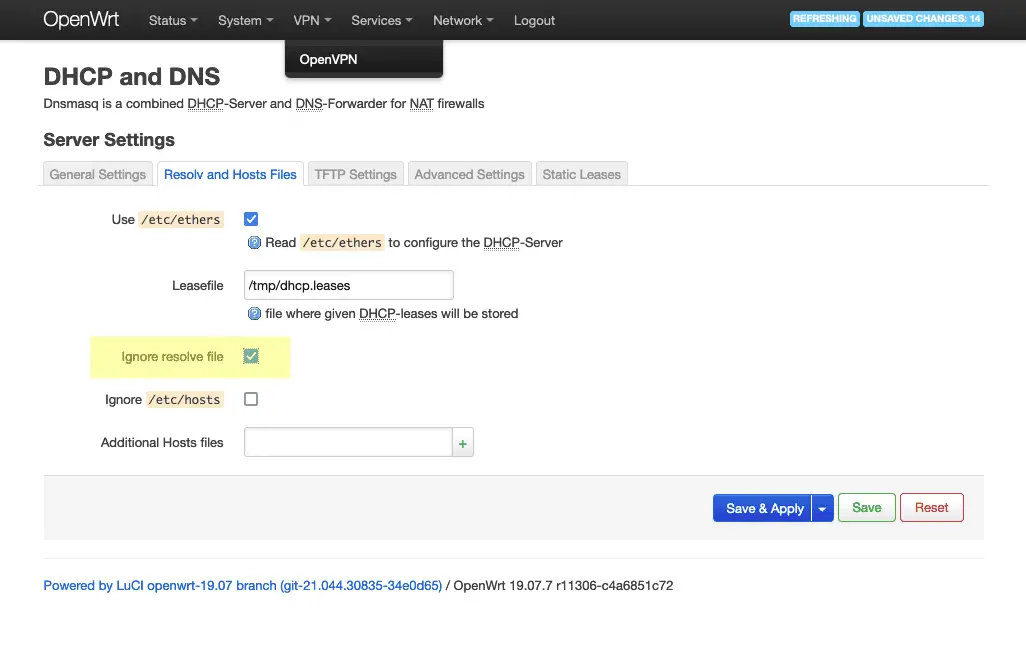
Task: Click the Server Settings heading
Action: point(109,140)
